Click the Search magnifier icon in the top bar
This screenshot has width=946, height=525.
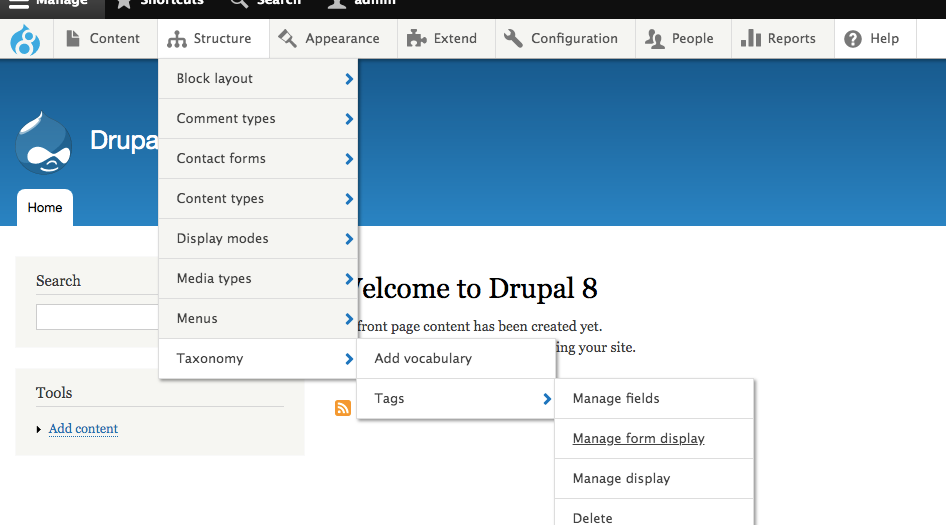click(x=239, y=3)
